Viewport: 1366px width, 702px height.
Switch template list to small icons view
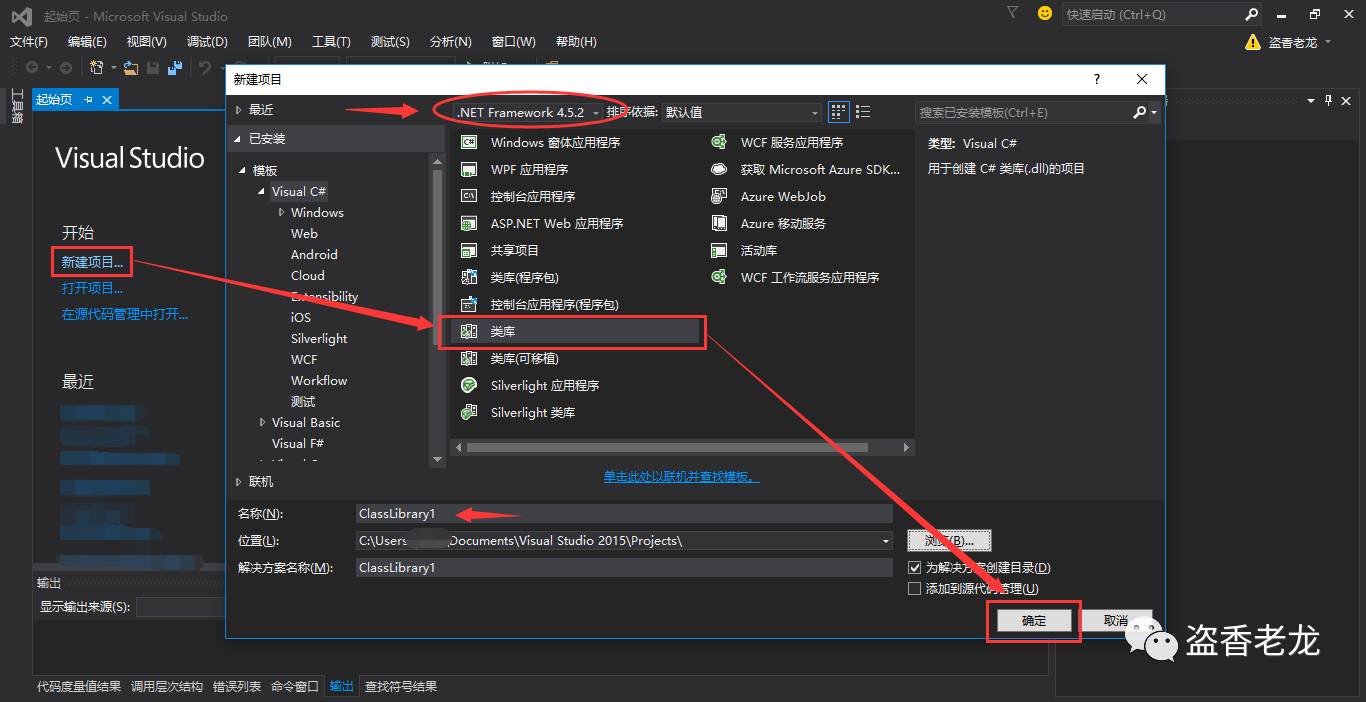pos(864,112)
